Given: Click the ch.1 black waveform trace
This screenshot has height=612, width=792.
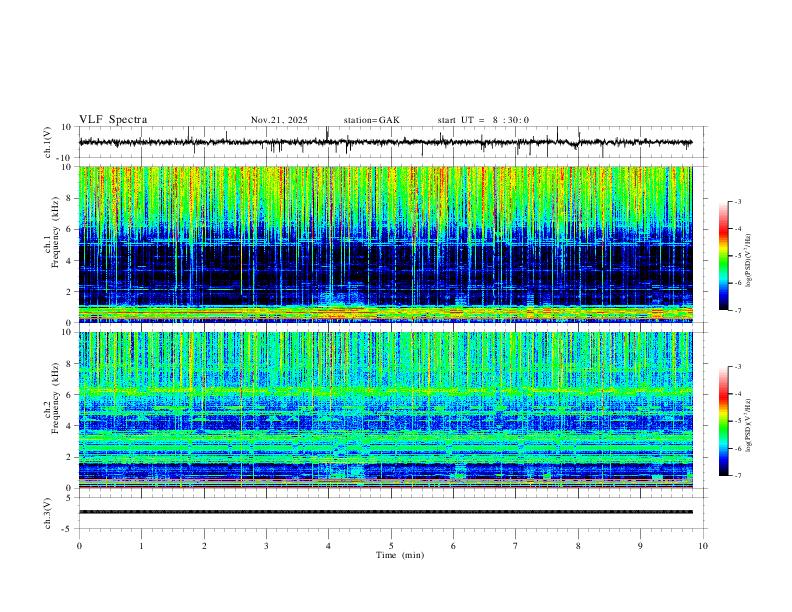Looking at the screenshot, I should [x=385, y=142].
